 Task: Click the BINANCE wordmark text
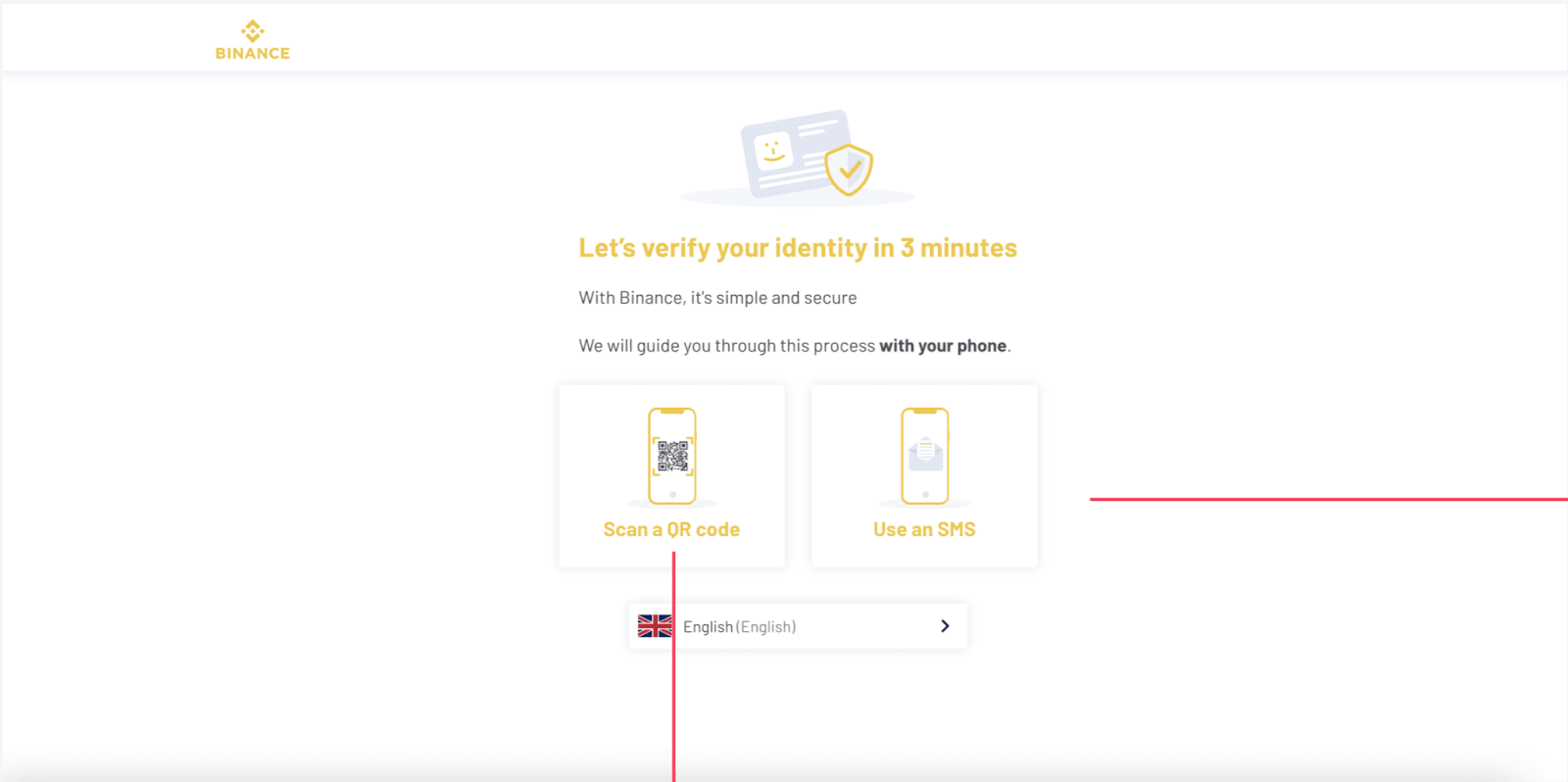pos(253,54)
